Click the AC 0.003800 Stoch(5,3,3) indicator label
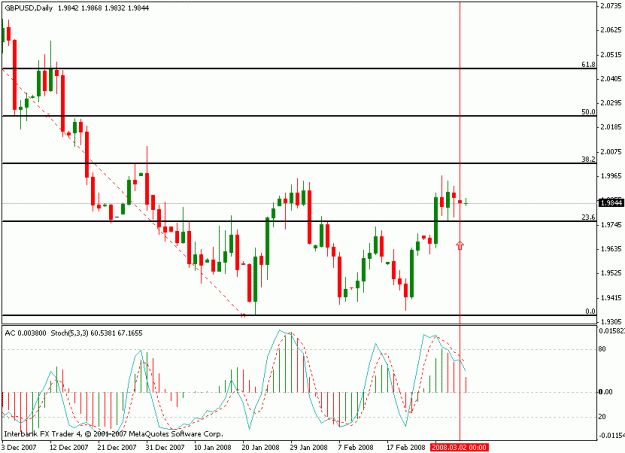The image size is (625, 453). pyautogui.click(x=74, y=333)
